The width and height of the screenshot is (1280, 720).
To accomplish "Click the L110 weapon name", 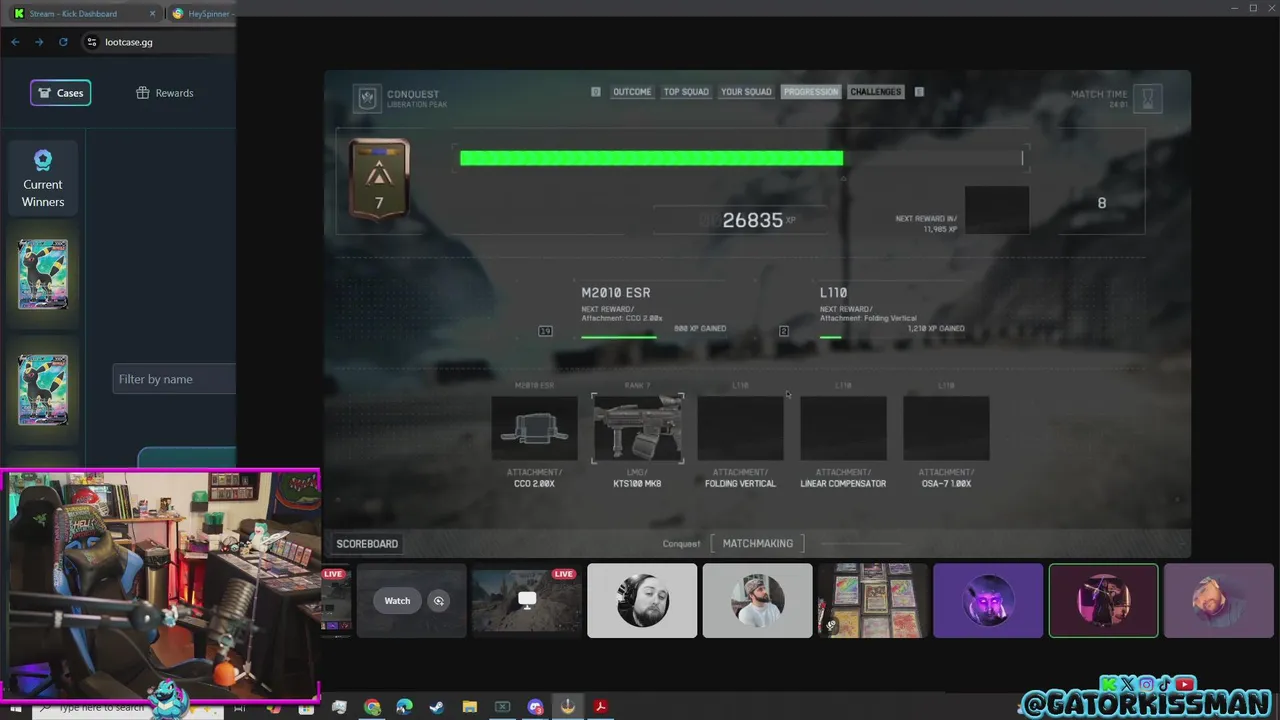I will pos(833,293).
